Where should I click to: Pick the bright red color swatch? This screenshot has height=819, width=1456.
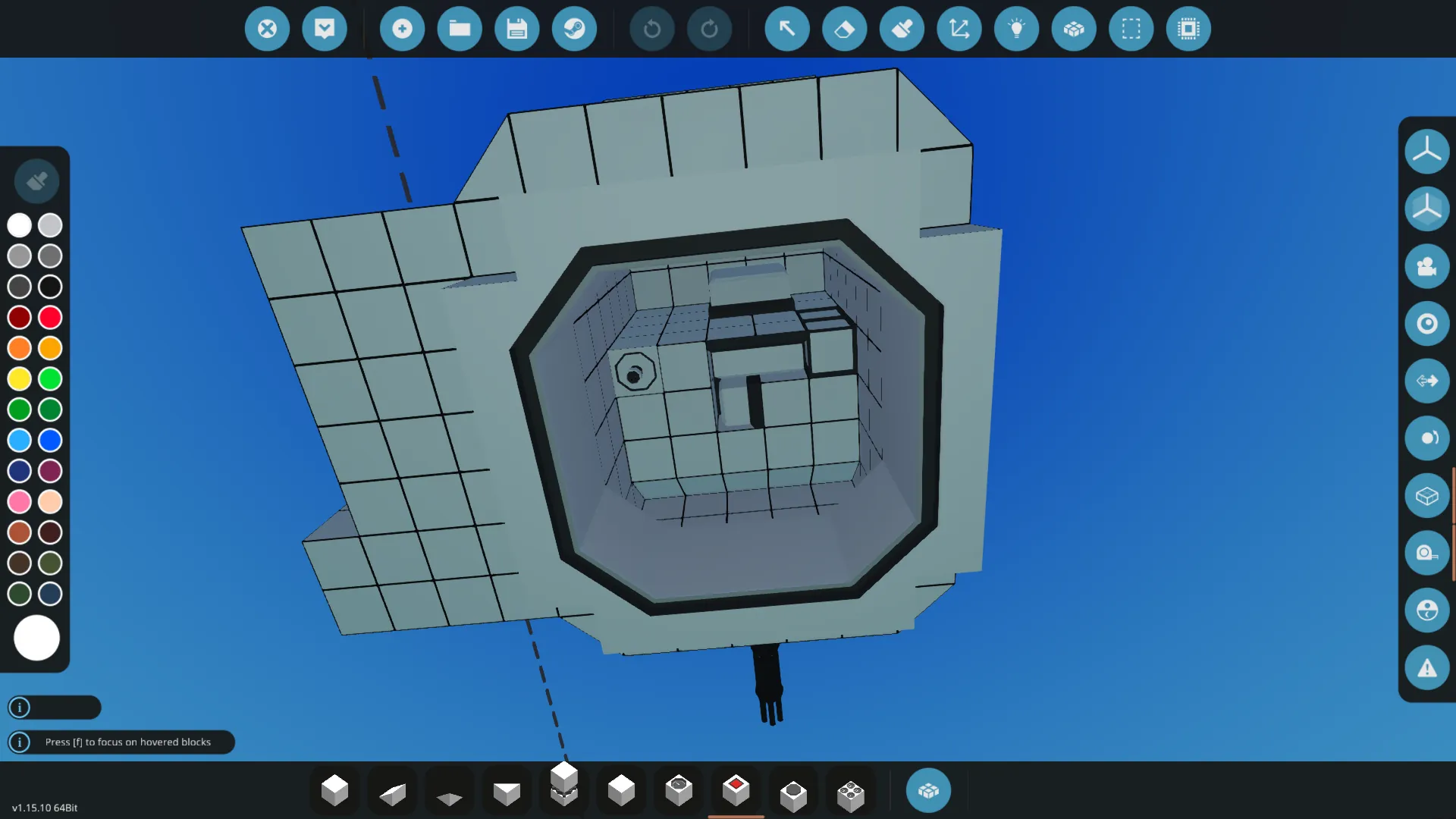pos(50,317)
